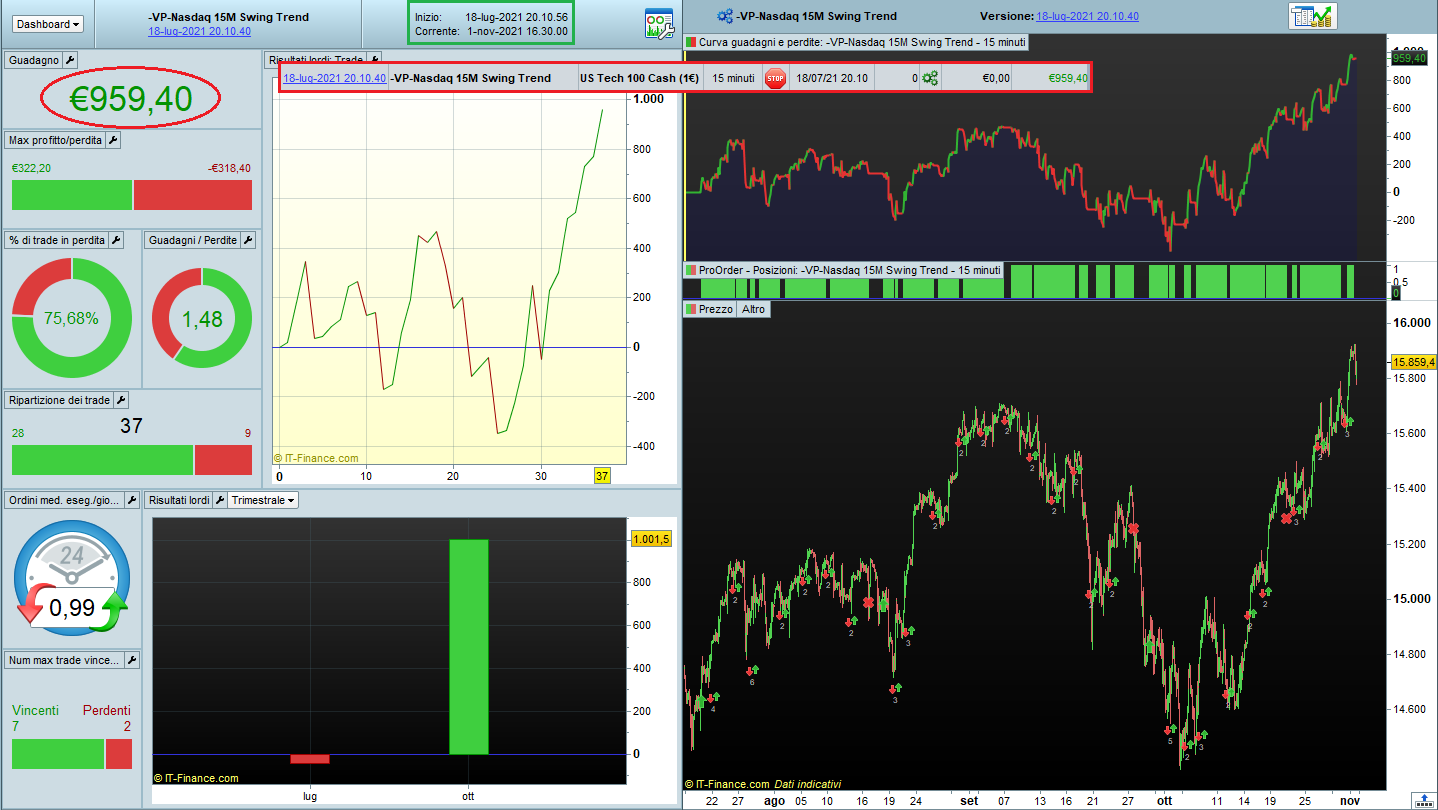Click the Vincenti label

click(35, 710)
